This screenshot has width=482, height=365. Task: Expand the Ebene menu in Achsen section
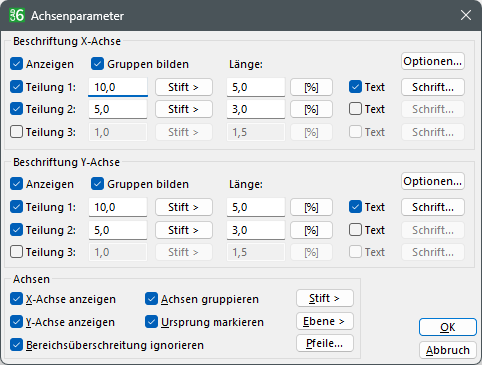coord(325,321)
